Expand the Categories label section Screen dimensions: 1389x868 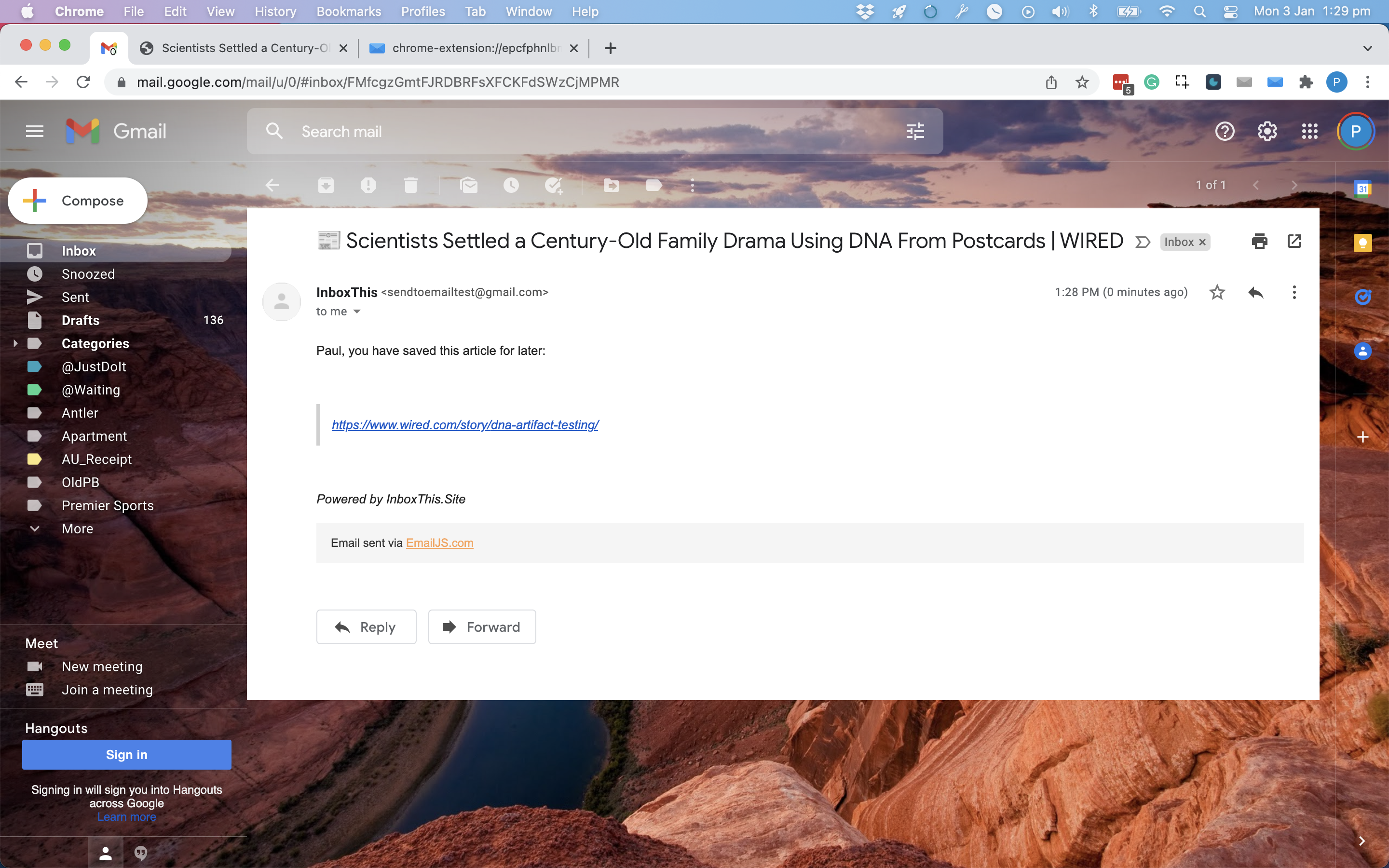(x=15, y=343)
